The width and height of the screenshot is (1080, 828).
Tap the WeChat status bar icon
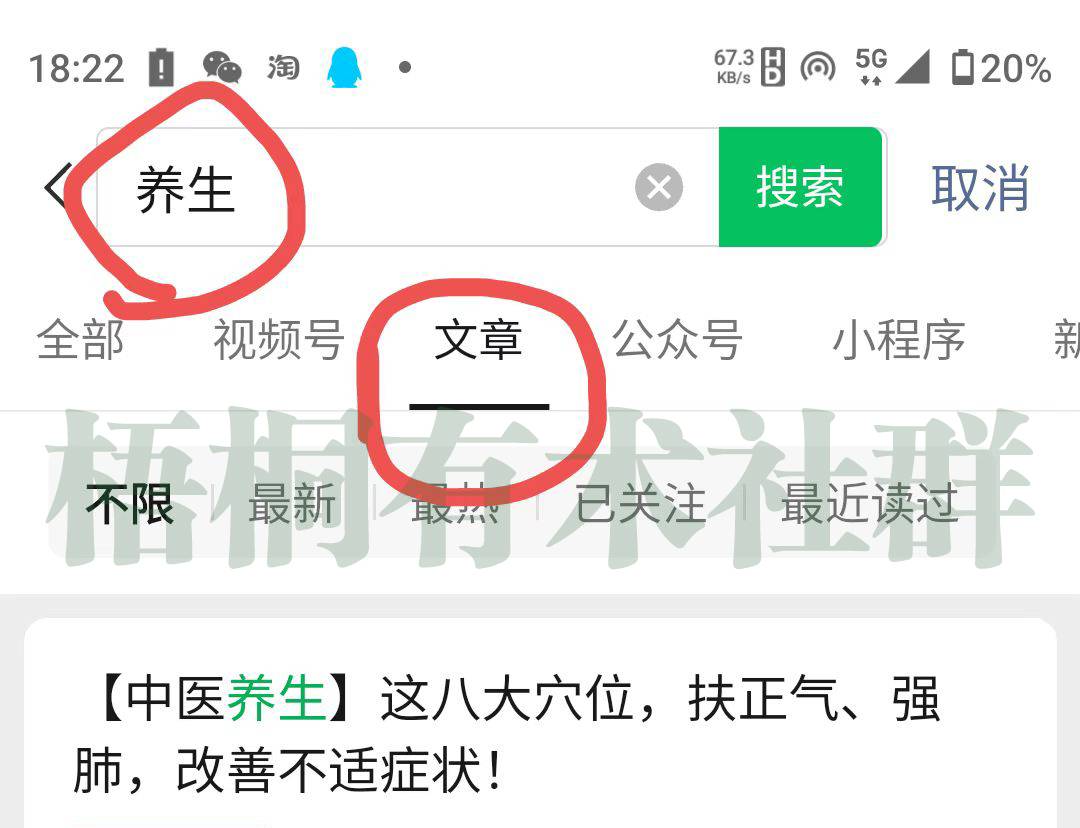pyautogui.click(x=222, y=68)
